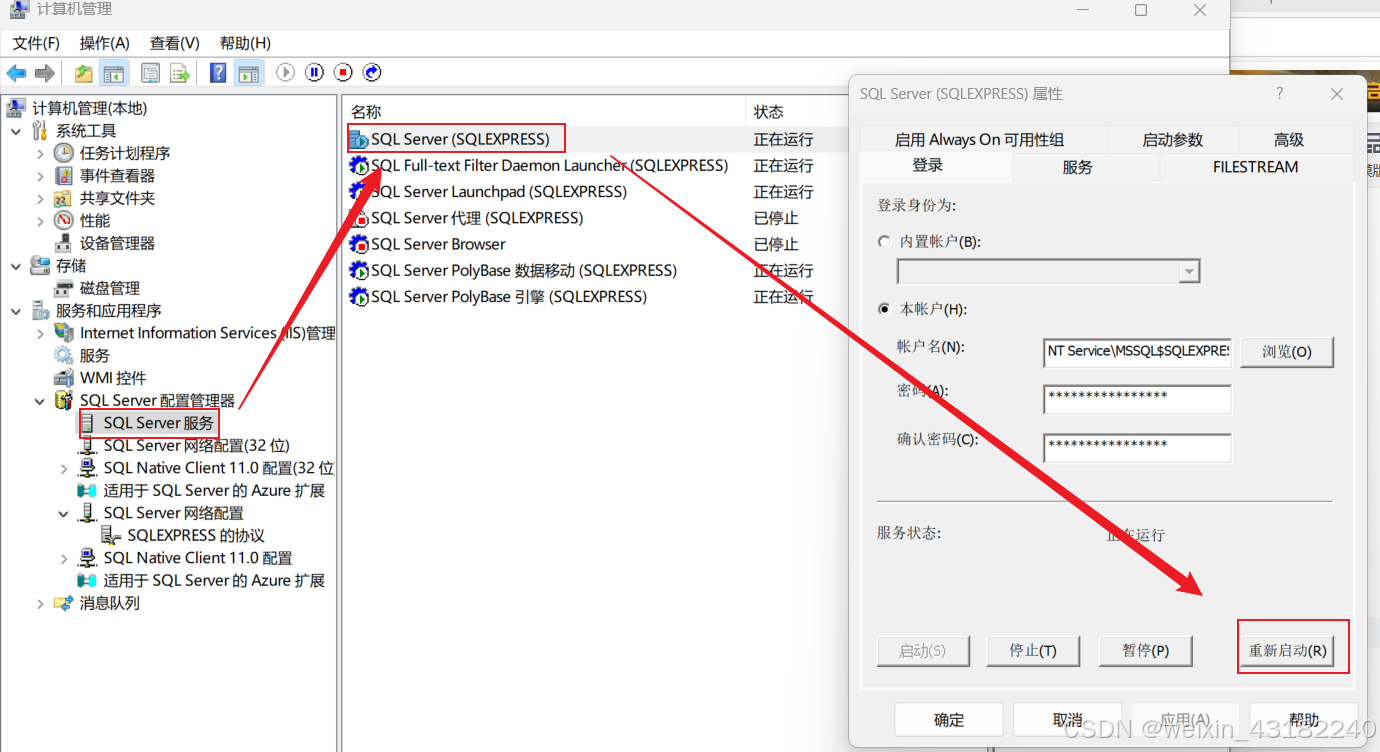
Task: Click into the 帐户名(N) input field
Action: point(1137,351)
